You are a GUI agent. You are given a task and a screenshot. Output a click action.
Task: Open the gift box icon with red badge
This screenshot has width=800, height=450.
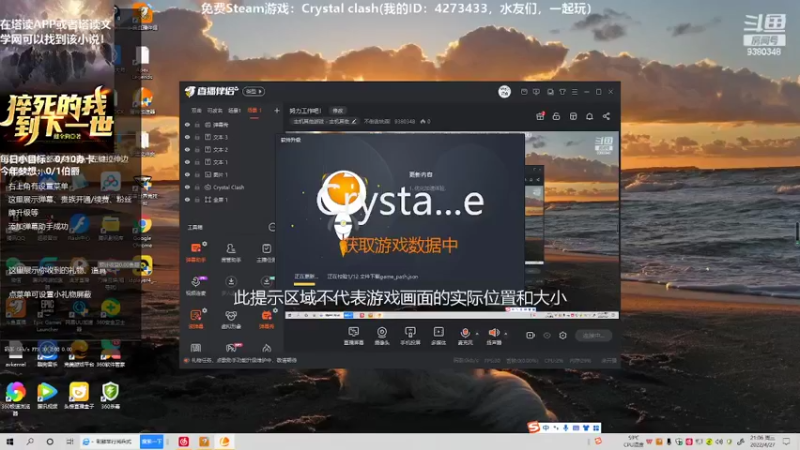tap(540, 116)
